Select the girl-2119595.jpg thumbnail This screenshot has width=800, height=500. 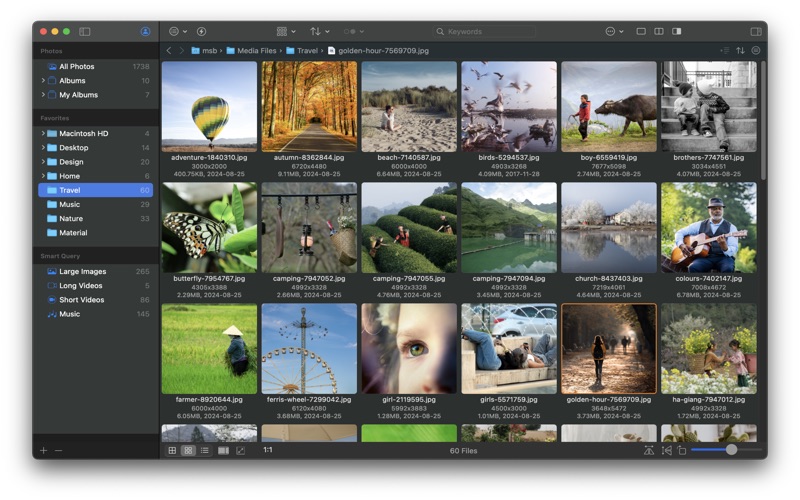click(409, 348)
